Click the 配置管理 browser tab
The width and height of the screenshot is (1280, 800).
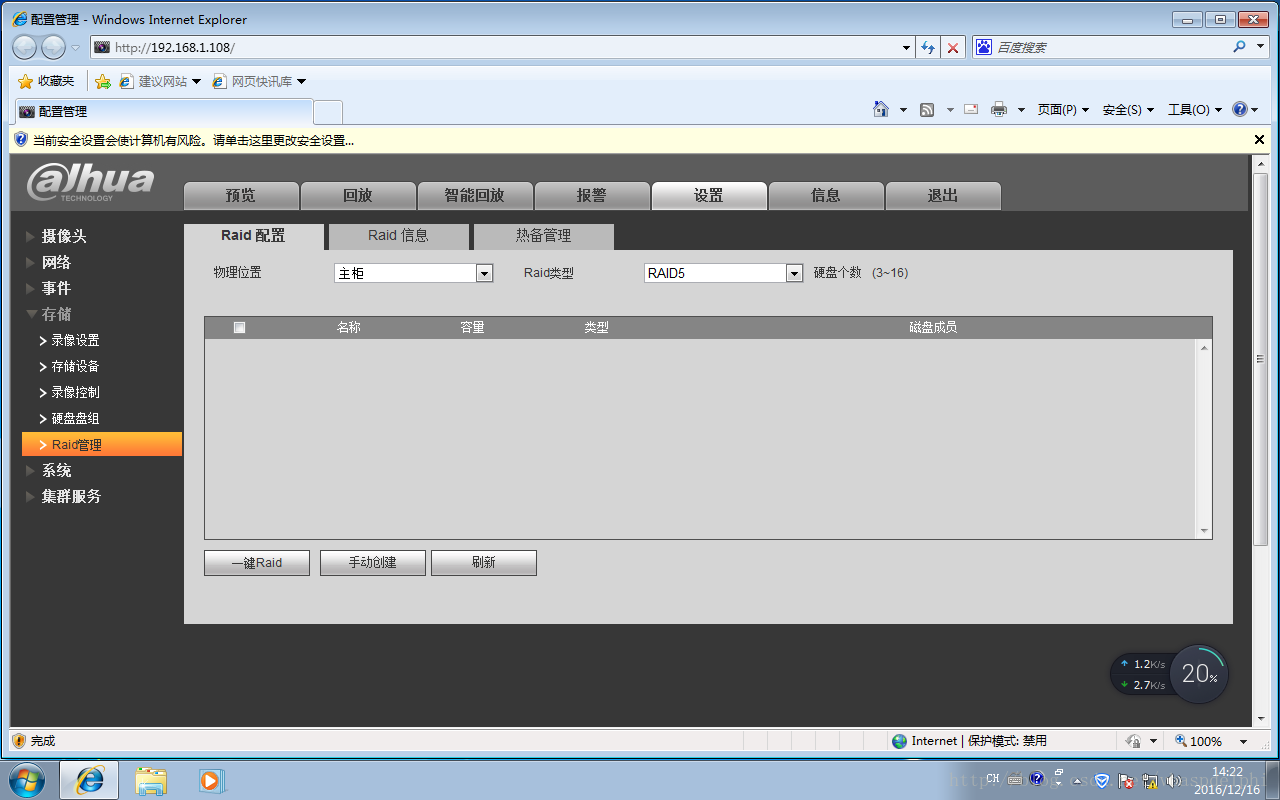(164, 111)
